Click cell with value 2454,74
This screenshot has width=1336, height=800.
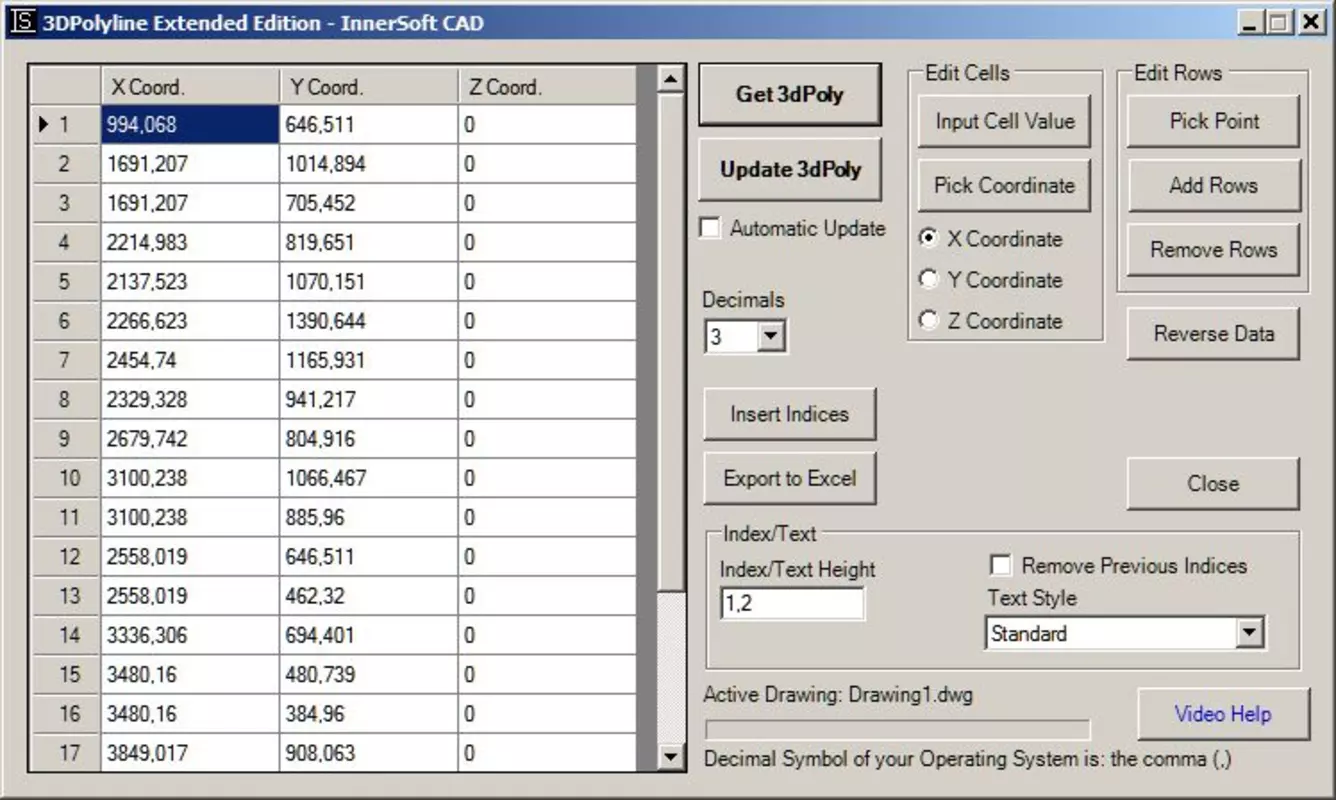pyautogui.click(x=190, y=360)
